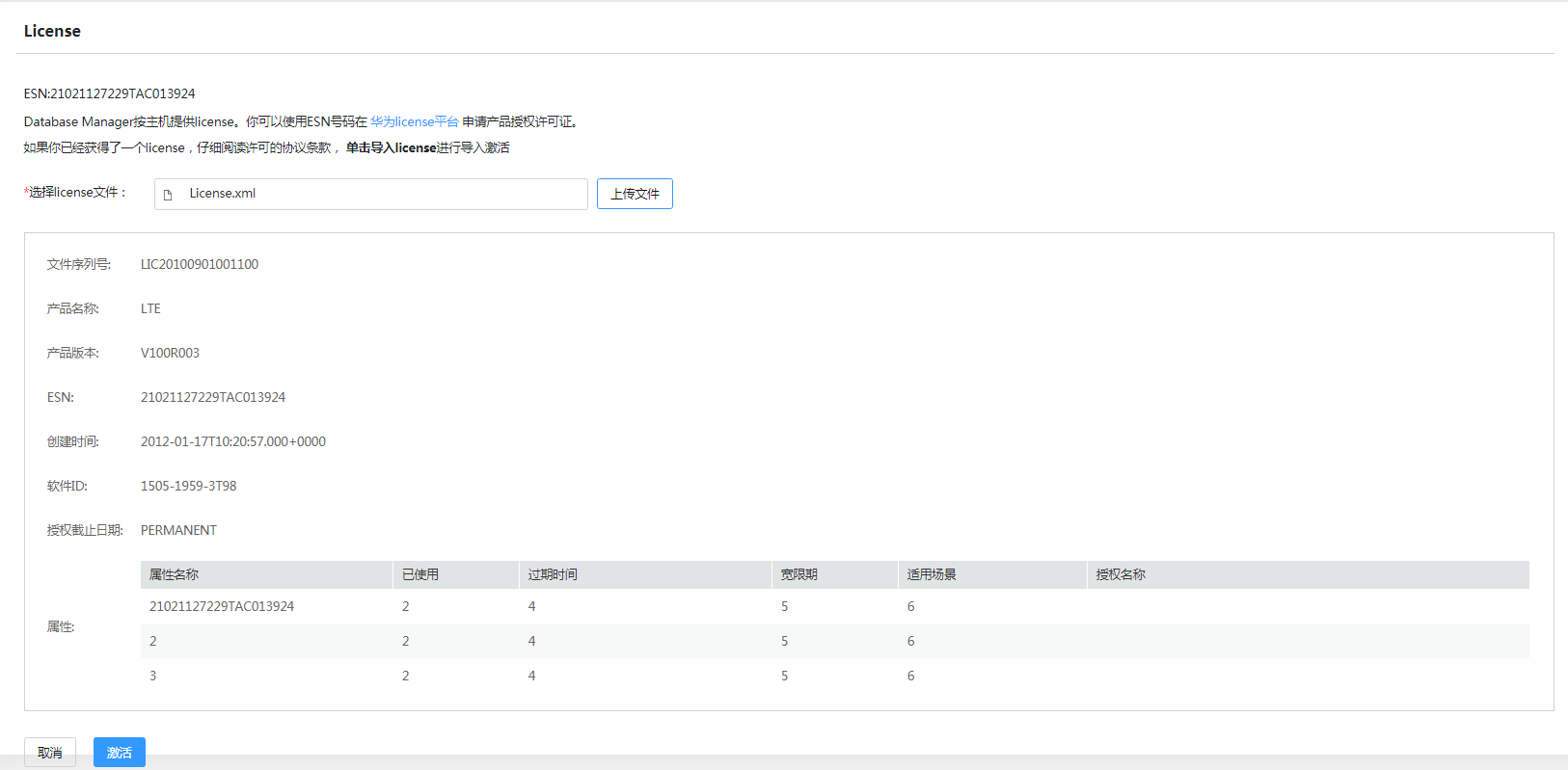Click 适用场景 value 6 in attribute row 3
This screenshot has width=1568, height=770.
[911, 676]
